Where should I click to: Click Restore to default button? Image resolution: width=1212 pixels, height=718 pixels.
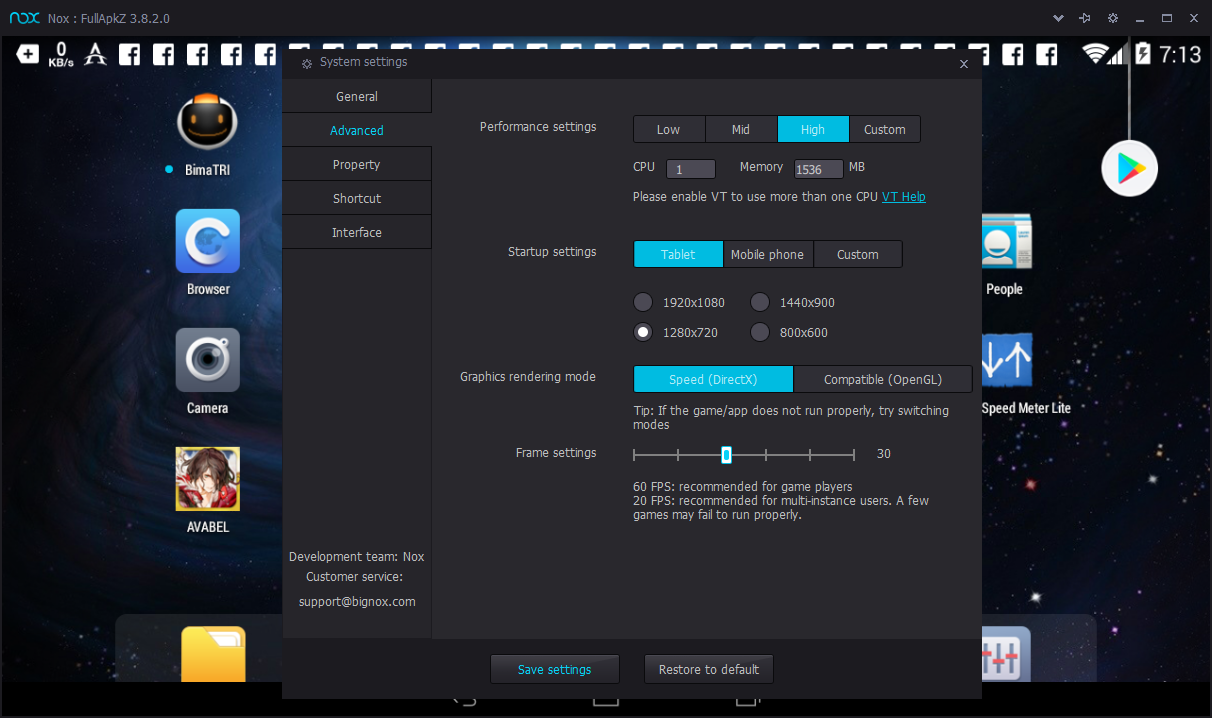click(x=709, y=669)
